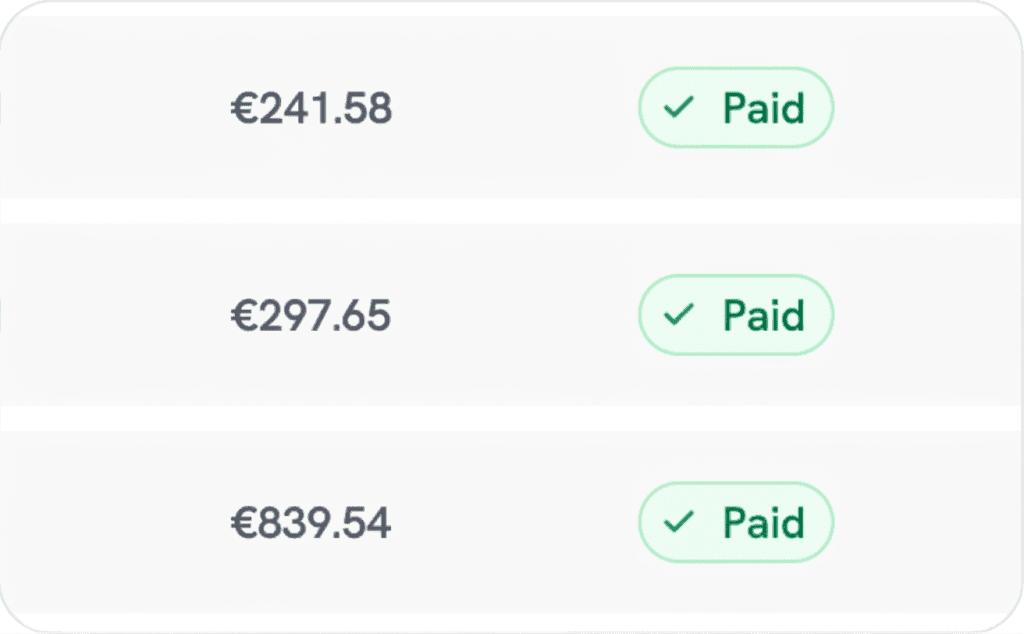Click the euro sign of the €241.58 amount

pos(244,108)
